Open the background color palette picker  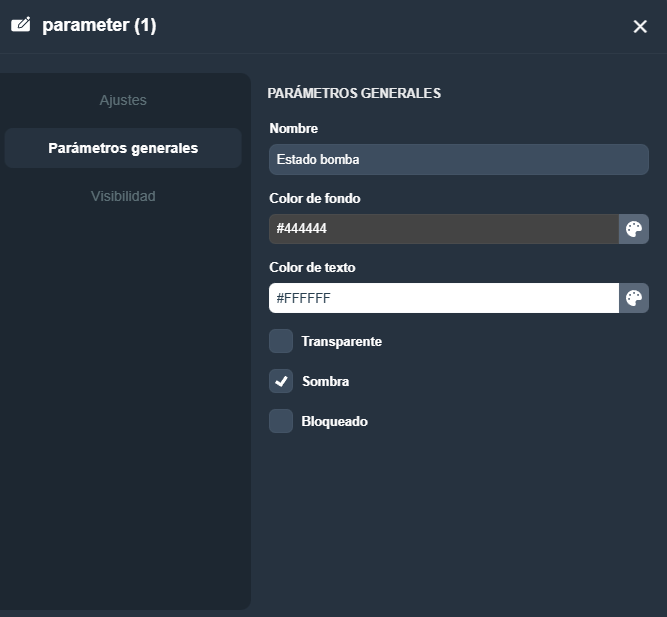point(633,229)
